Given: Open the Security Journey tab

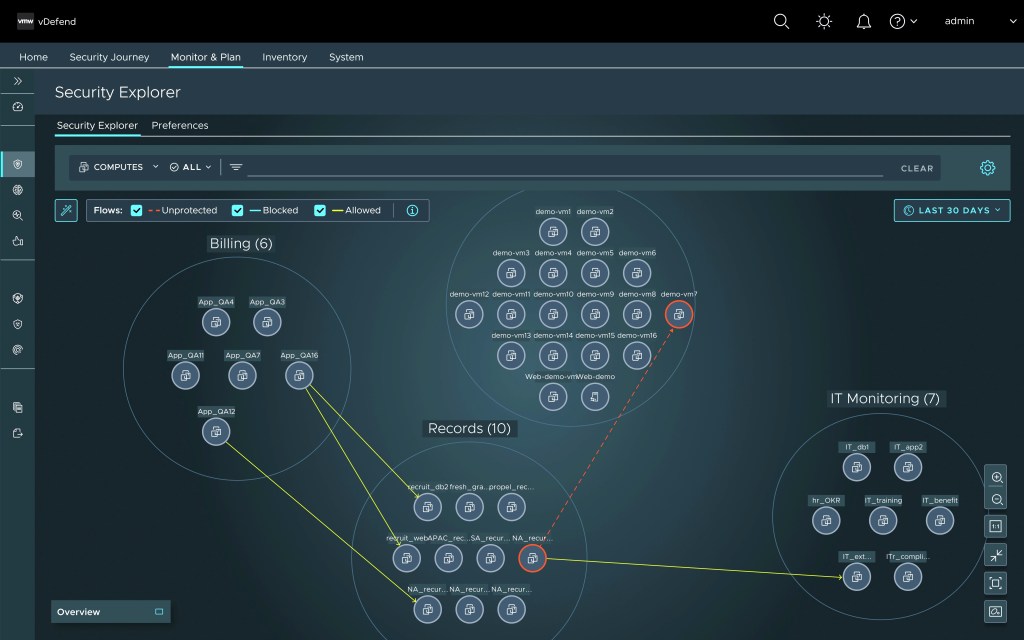Looking at the screenshot, I should click(x=109, y=57).
